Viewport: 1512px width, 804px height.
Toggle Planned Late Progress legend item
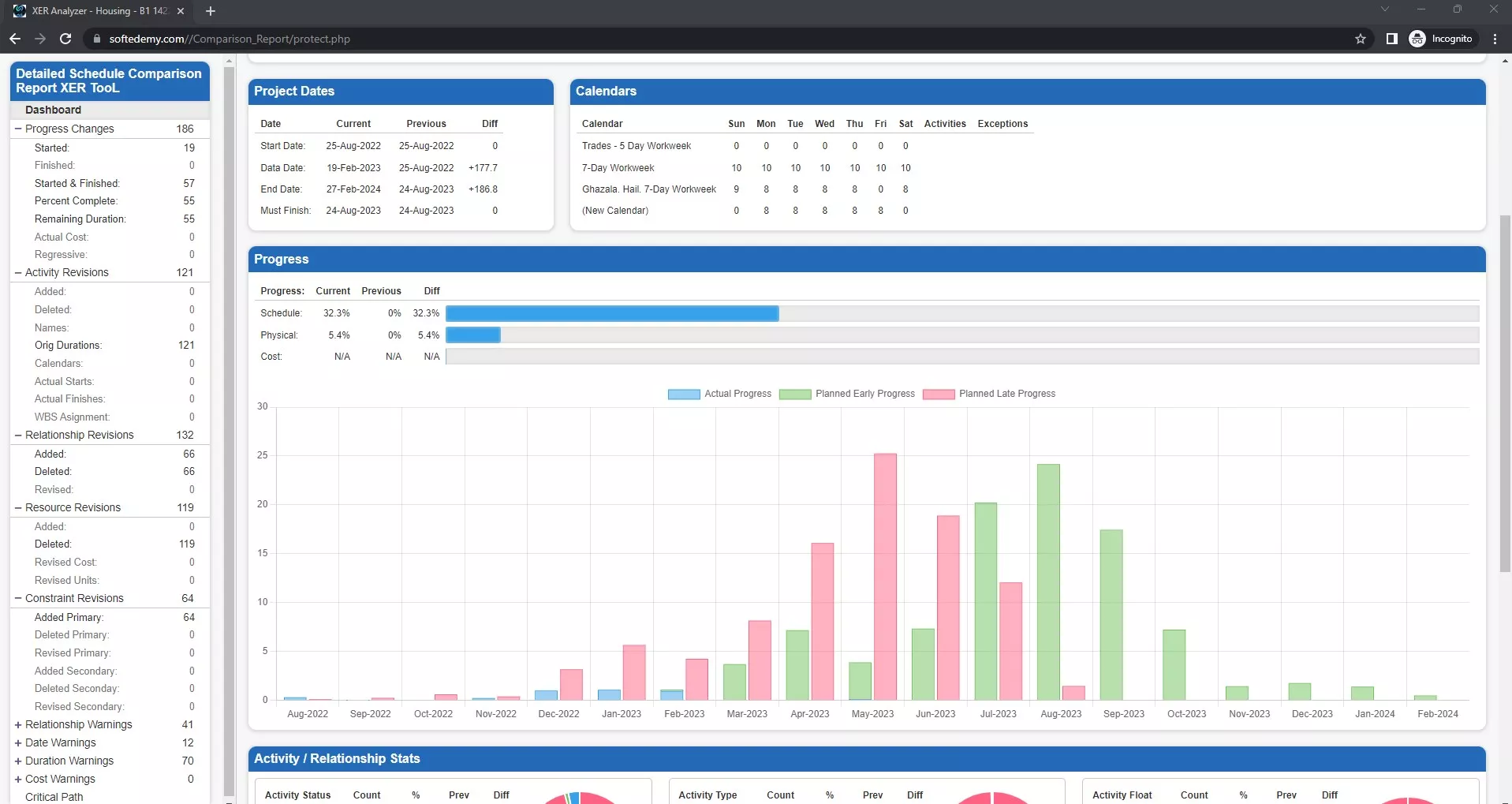[989, 394]
